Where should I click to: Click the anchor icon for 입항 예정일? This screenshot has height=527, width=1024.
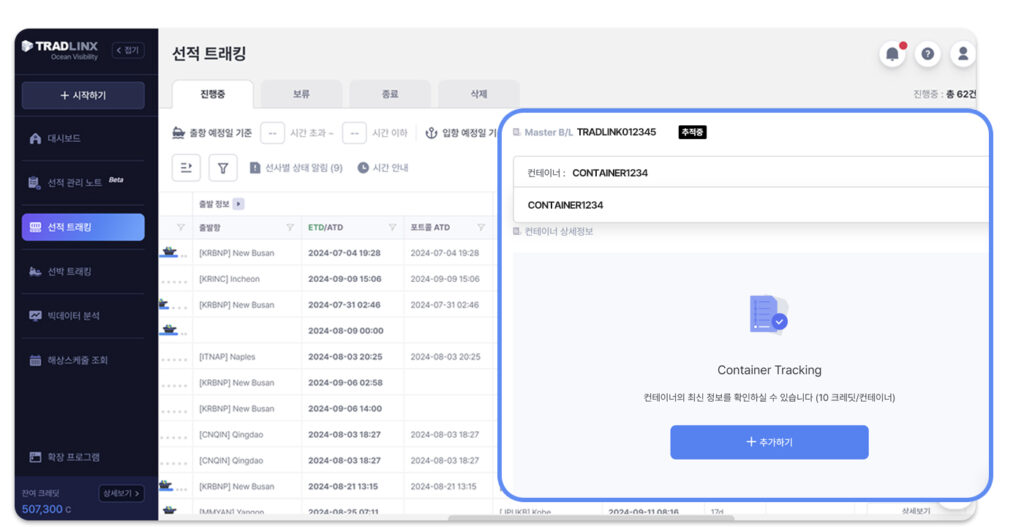click(x=431, y=133)
